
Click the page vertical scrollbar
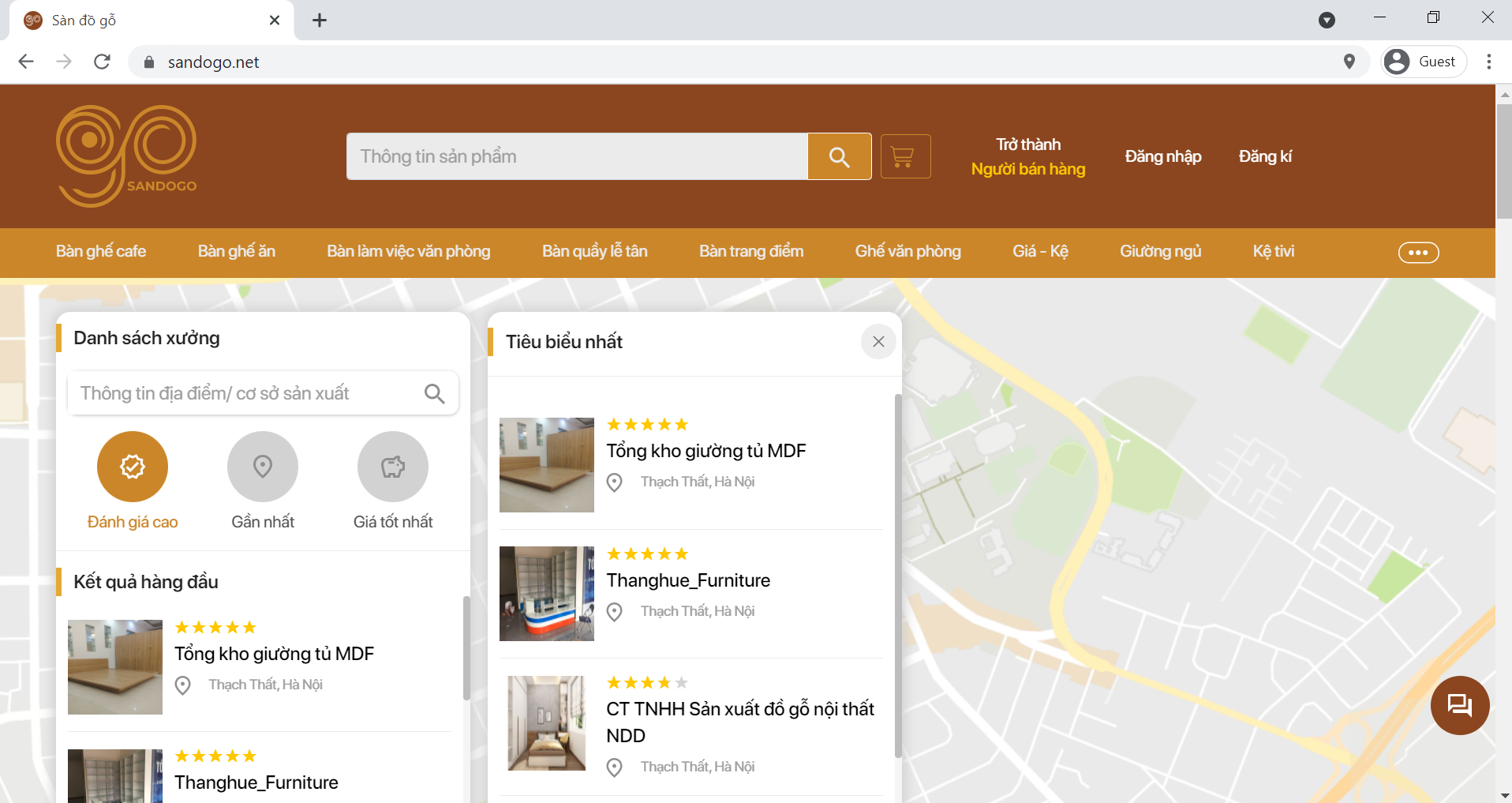tap(1504, 160)
